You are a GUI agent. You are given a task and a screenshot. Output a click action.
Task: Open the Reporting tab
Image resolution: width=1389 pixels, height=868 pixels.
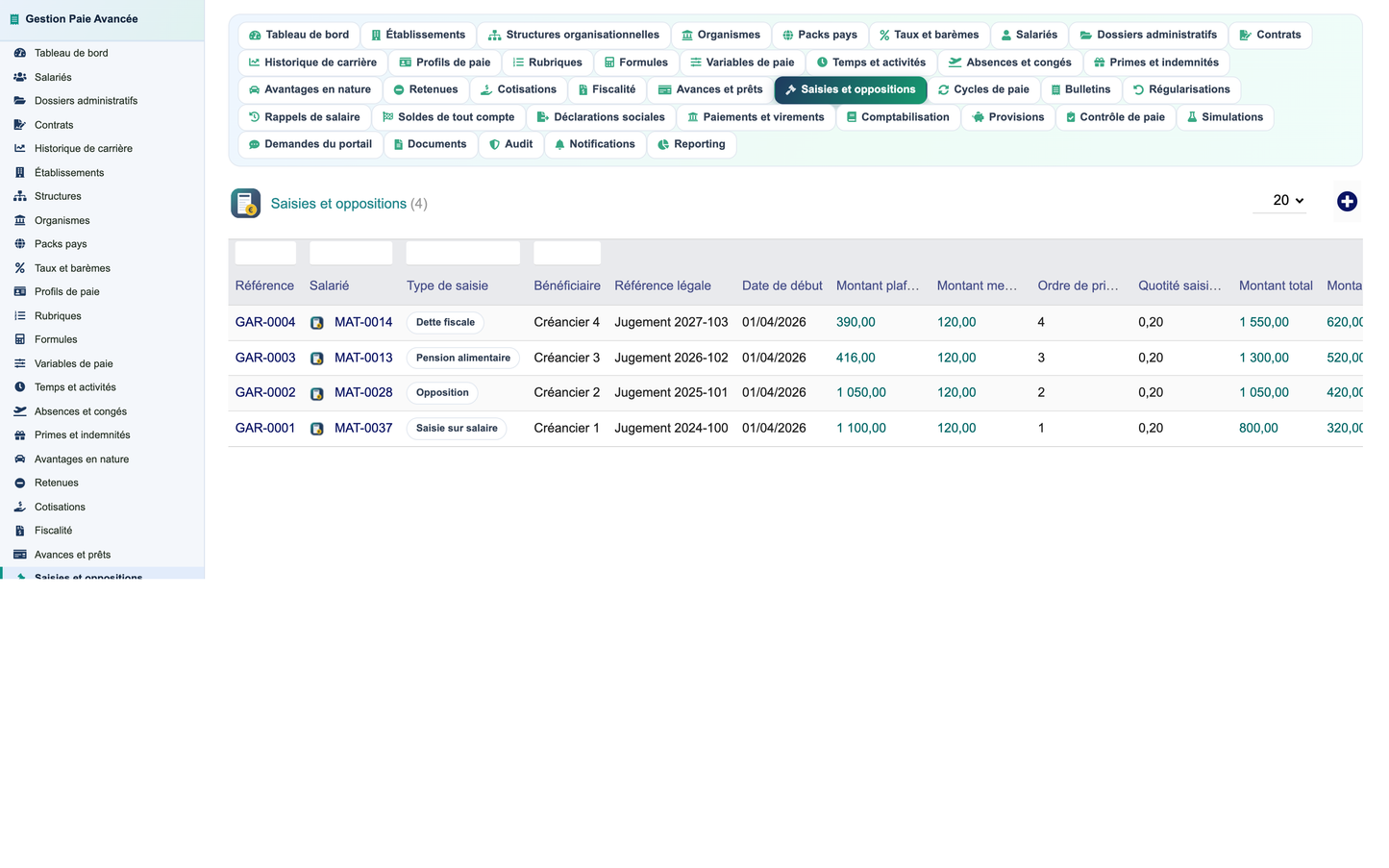click(x=691, y=144)
